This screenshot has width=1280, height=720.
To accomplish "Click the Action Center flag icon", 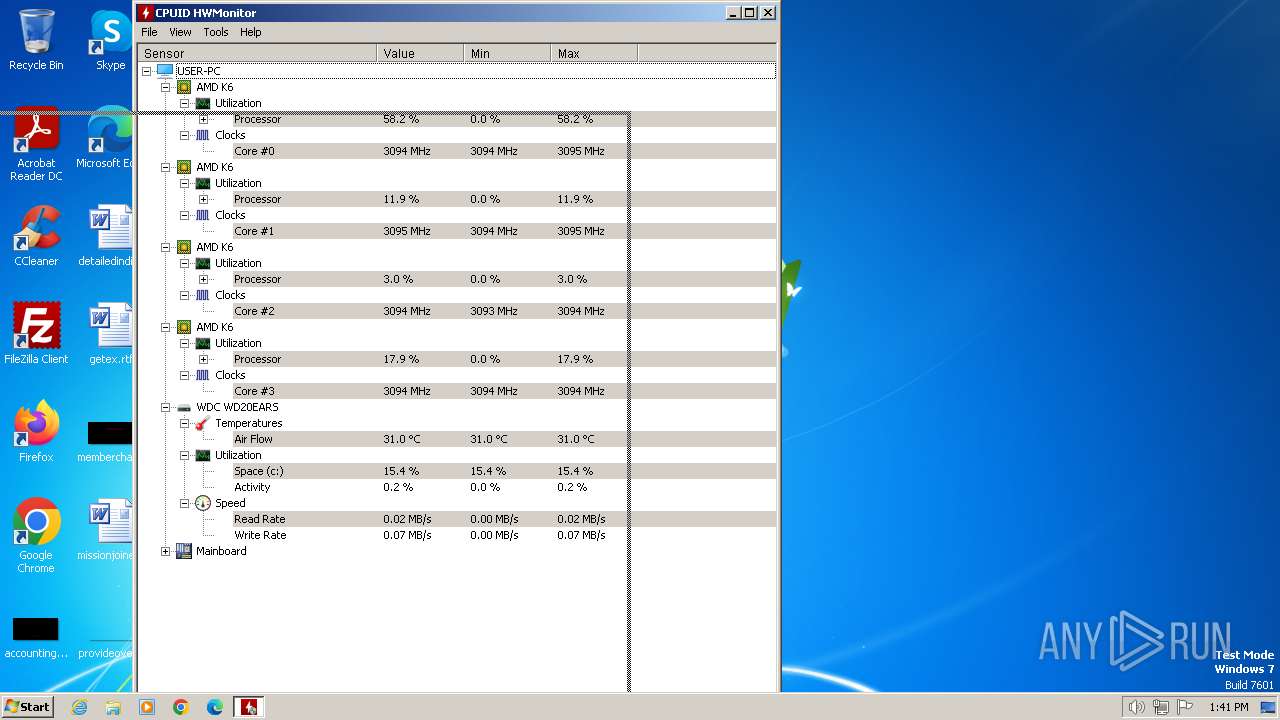I will [1184, 707].
